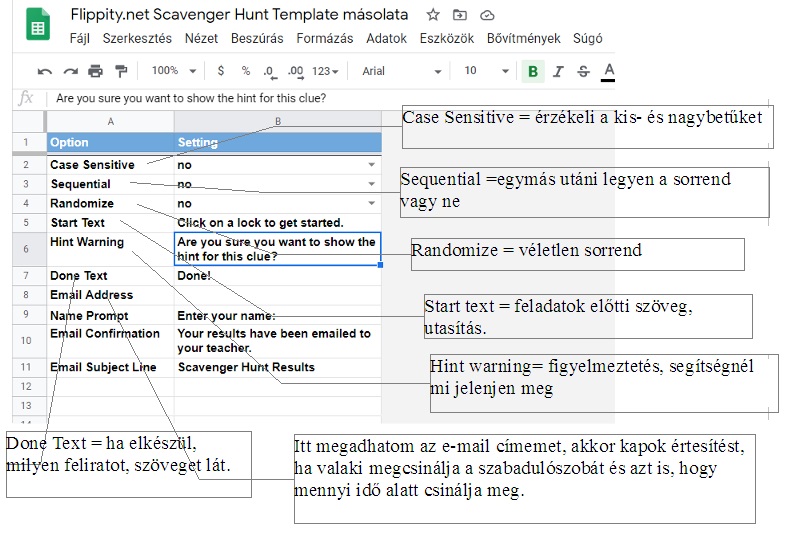Select the 'Email Confirmation' cell
Image resolution: width=793 pixels, height=535 pixels.
(x=110, y=341)
